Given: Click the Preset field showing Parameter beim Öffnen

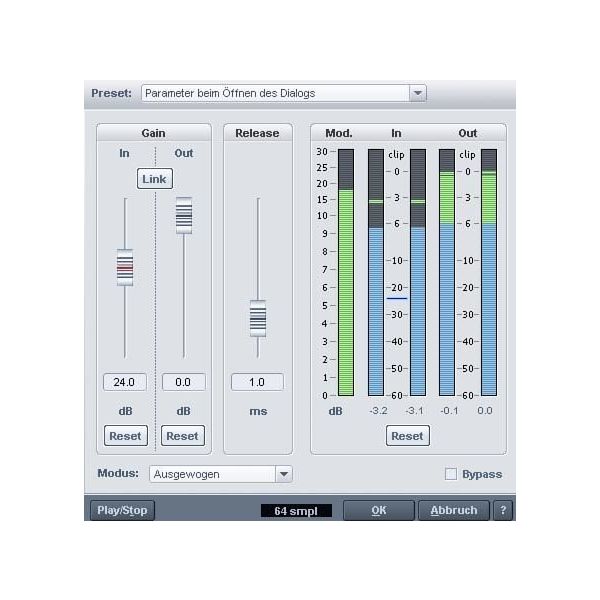Looking at the screenshot, I should (274, 93).
